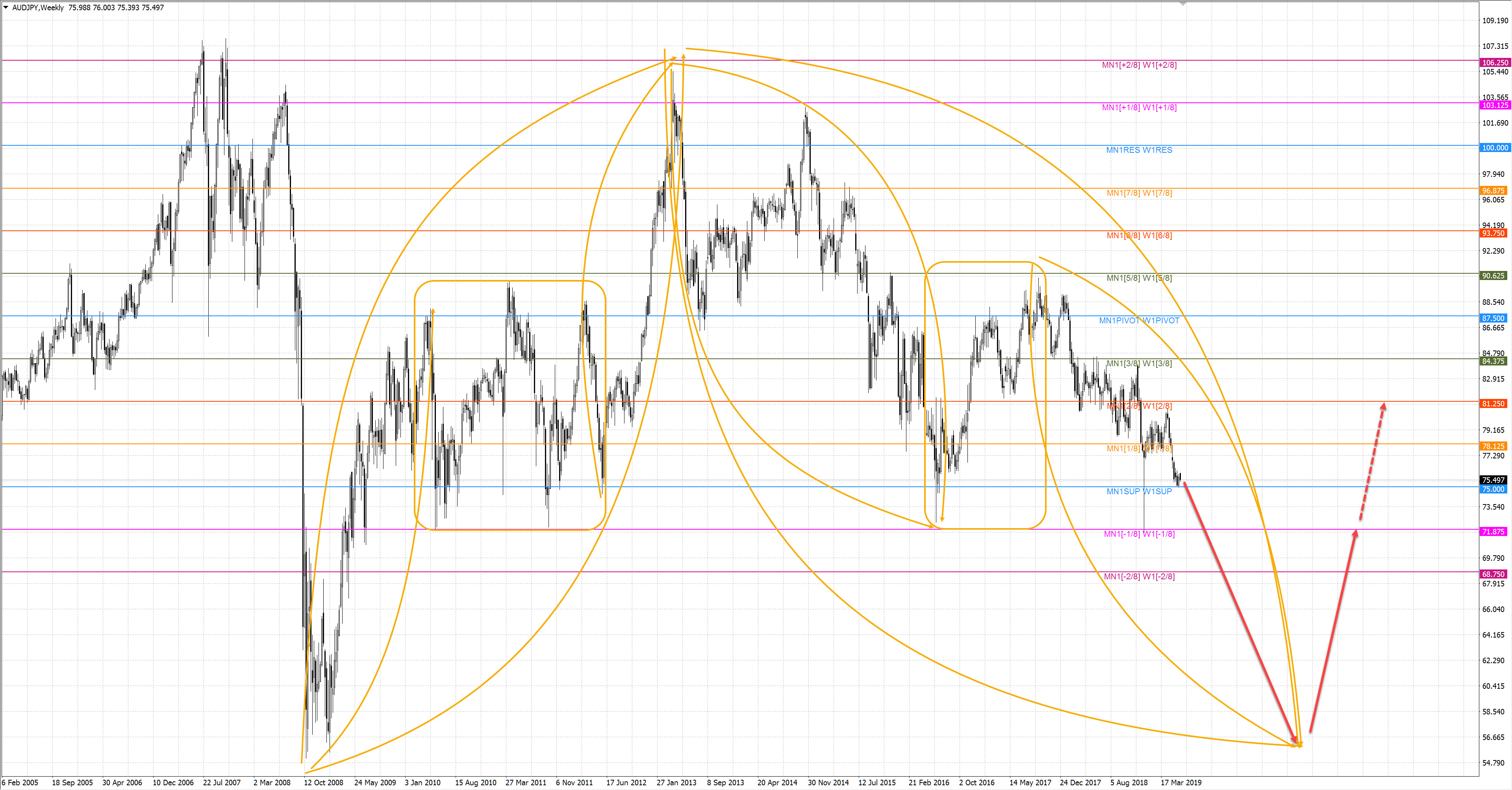The width and height of the screenshot is (1512, 790).
Task: Select the orange down arrowhead in 2016 box
Action: click(x=942, y=518)
